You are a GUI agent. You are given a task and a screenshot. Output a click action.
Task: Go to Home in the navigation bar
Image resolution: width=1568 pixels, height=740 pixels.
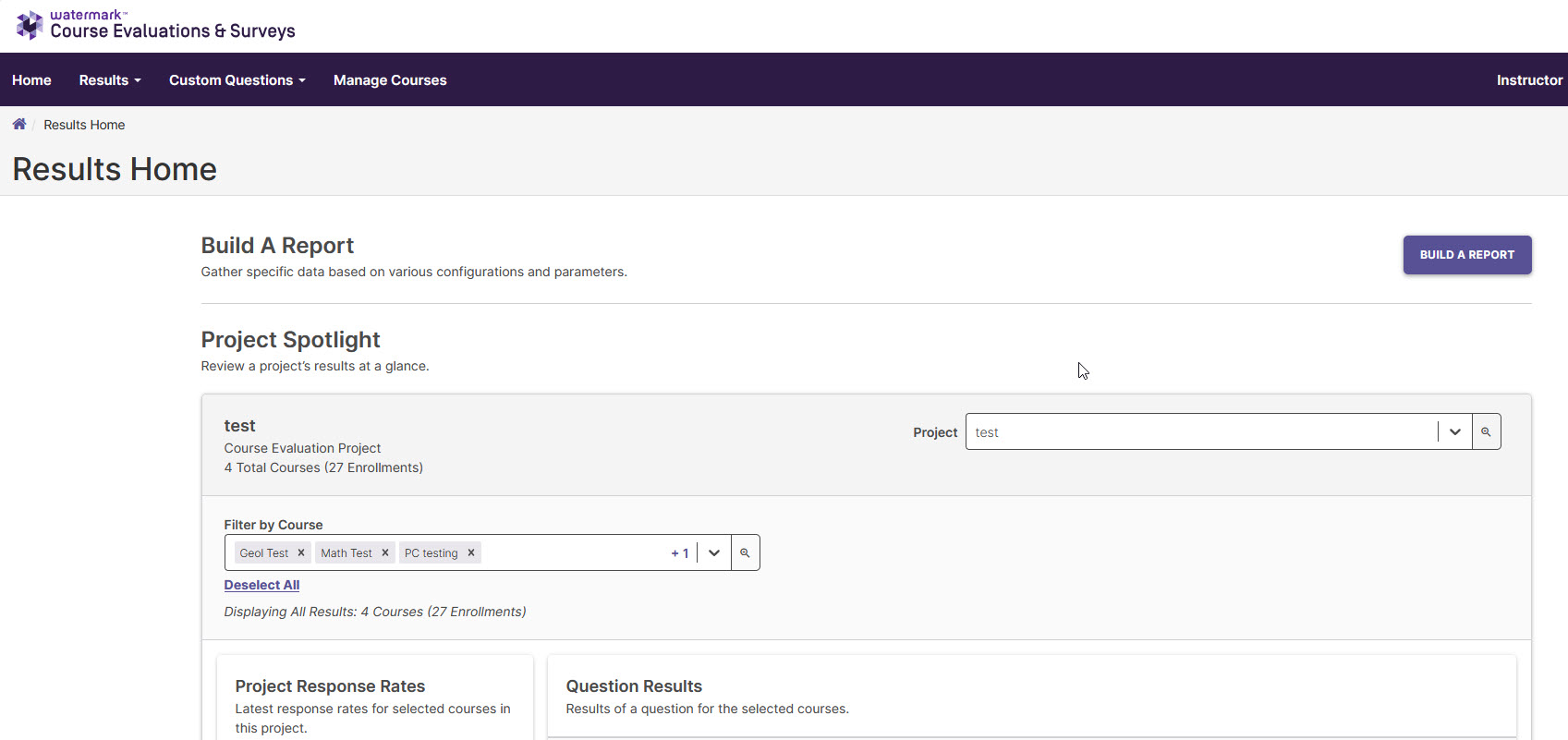click(31, 80)
